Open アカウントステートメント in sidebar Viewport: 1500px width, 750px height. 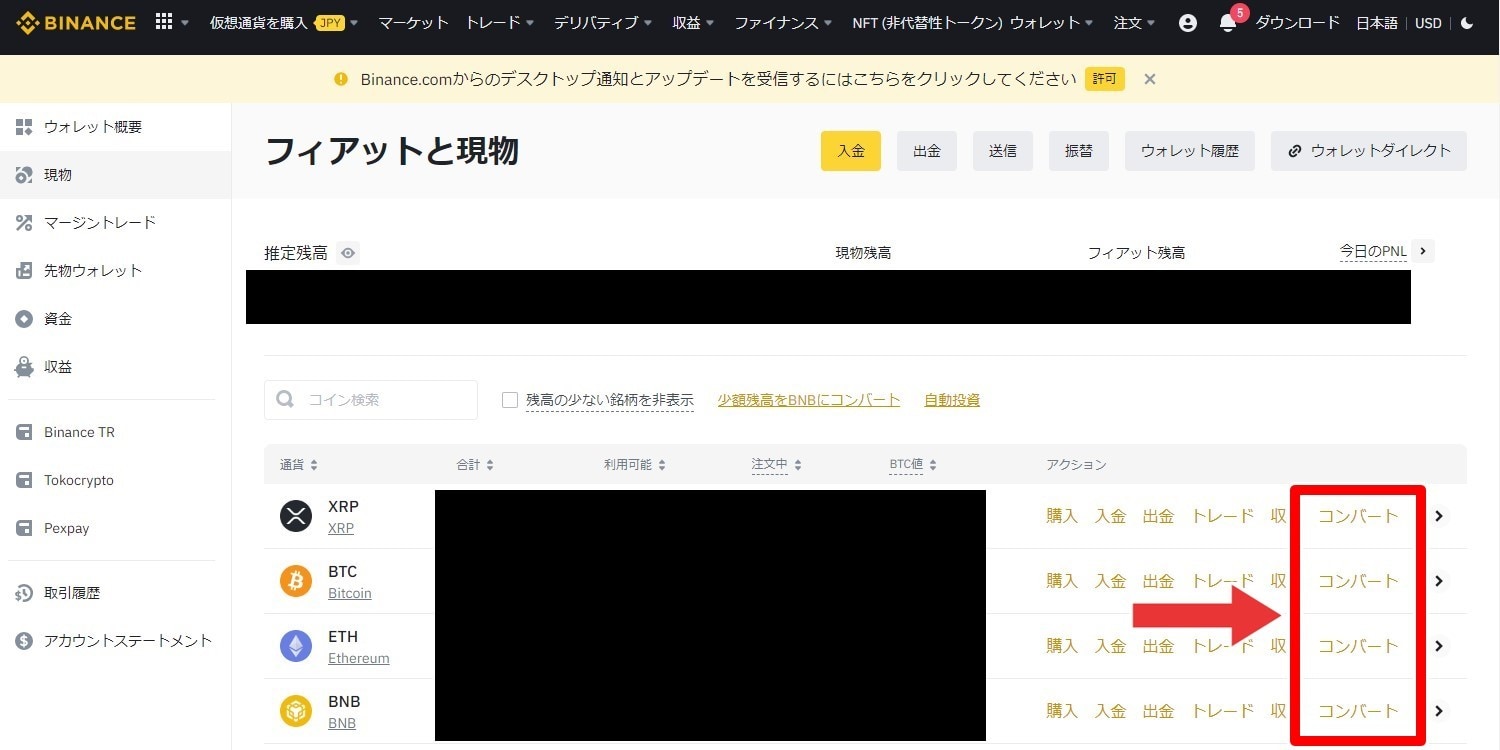[x=115, y=641]
